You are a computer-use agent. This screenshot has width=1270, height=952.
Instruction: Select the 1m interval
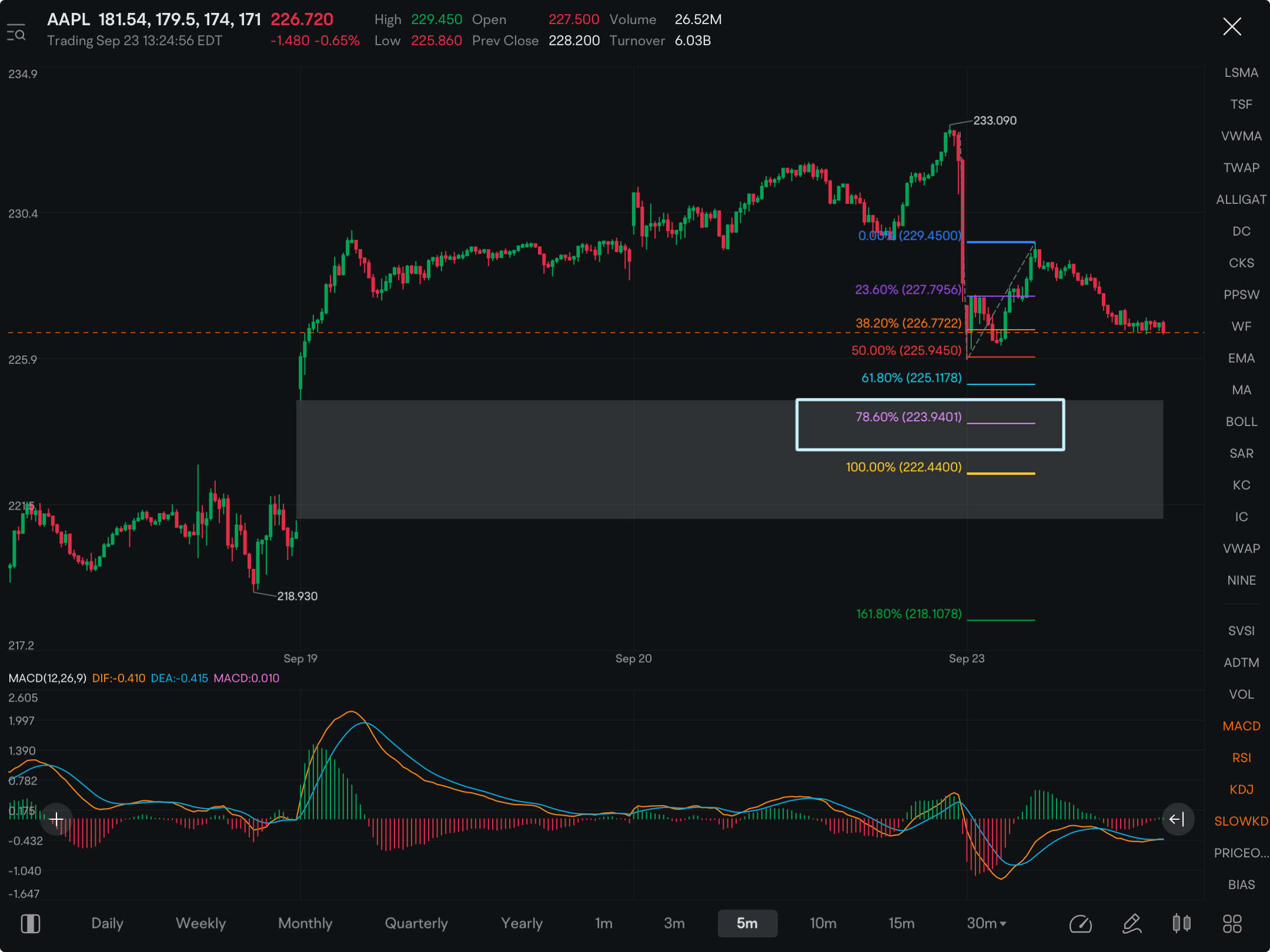coord(604,923)
